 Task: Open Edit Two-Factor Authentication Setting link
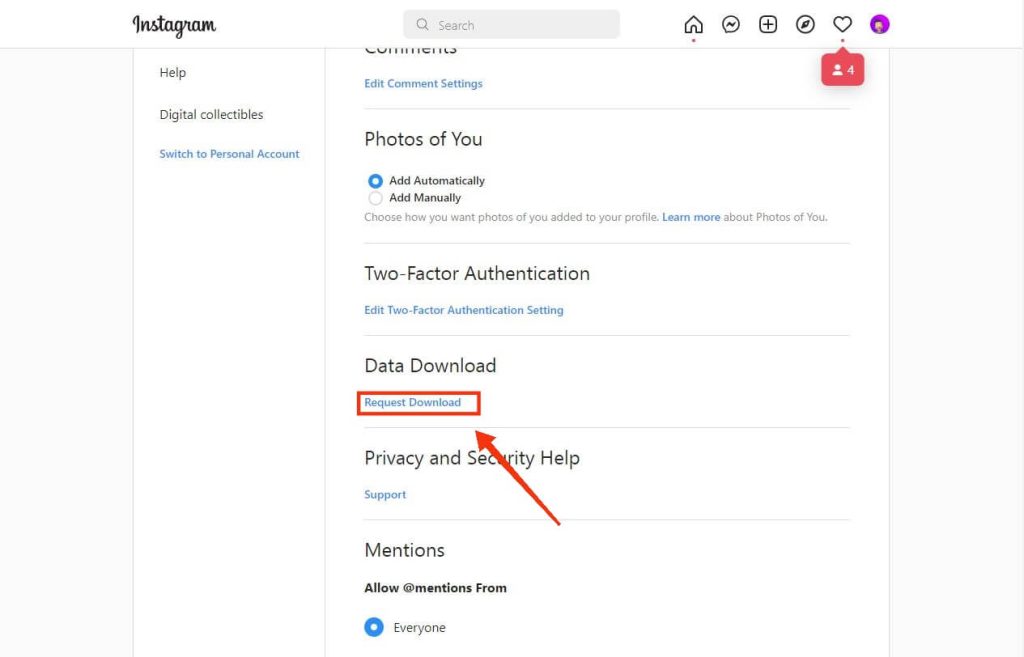[464, 310]
